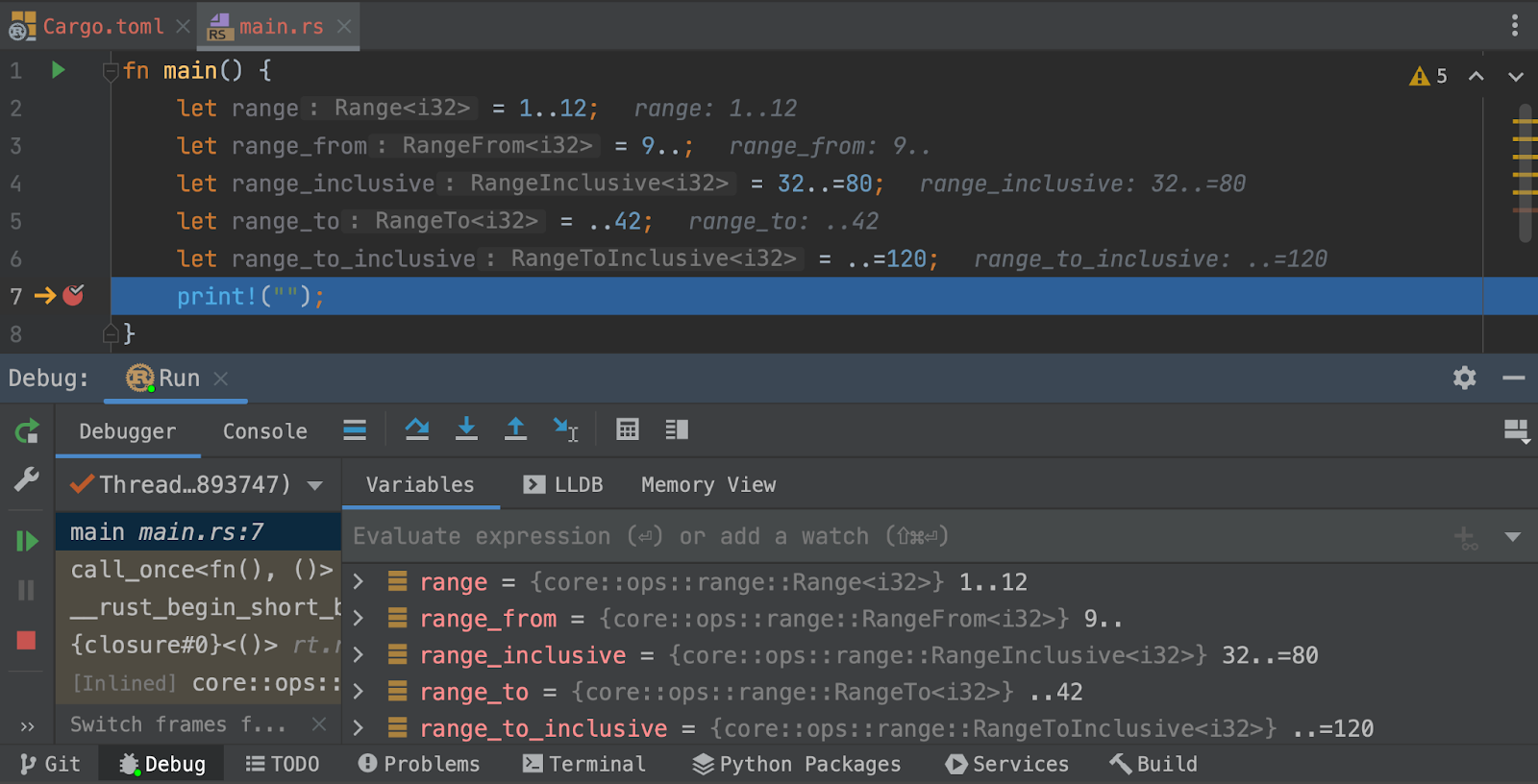
Task: Open the Build tool window
Action: click(1153, 764)
